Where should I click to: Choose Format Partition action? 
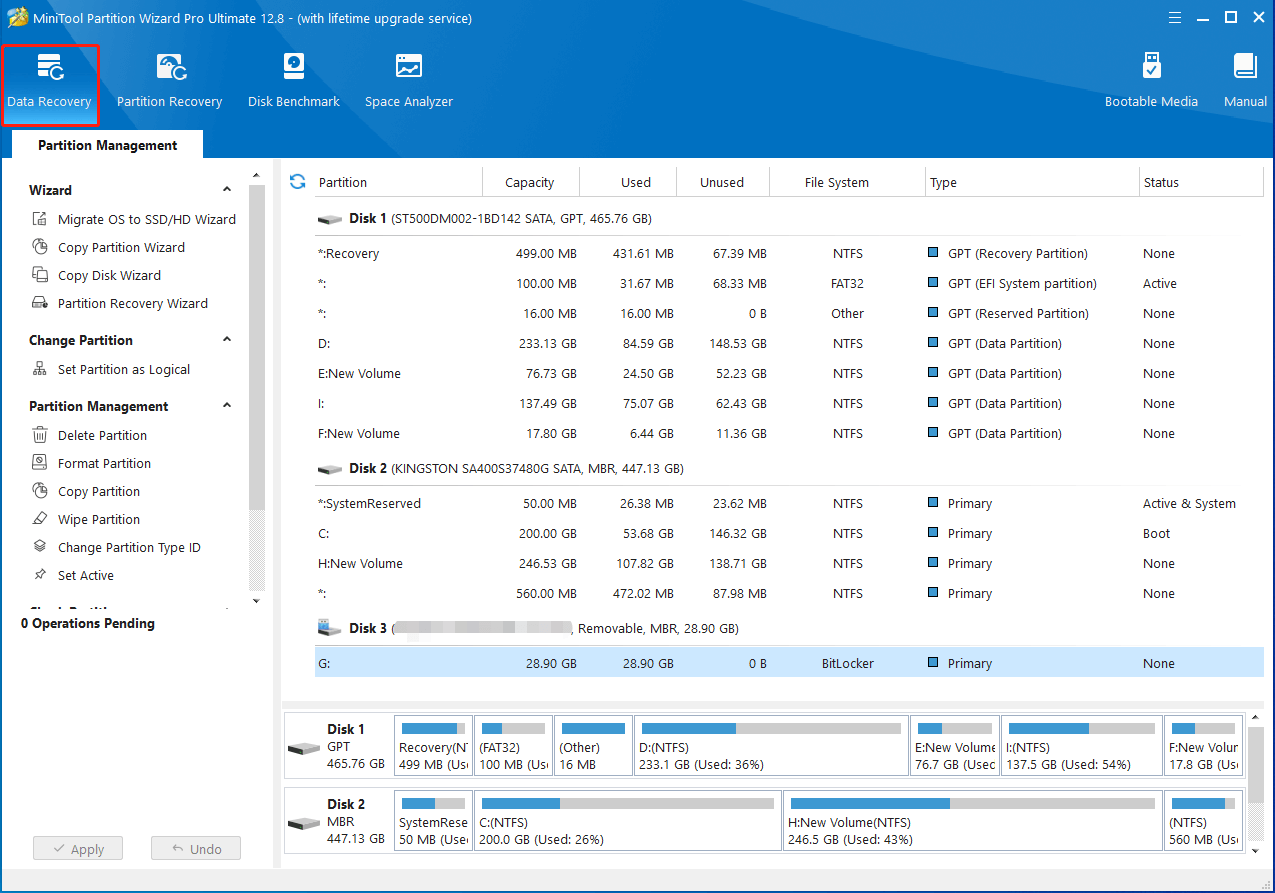(104, 463)
